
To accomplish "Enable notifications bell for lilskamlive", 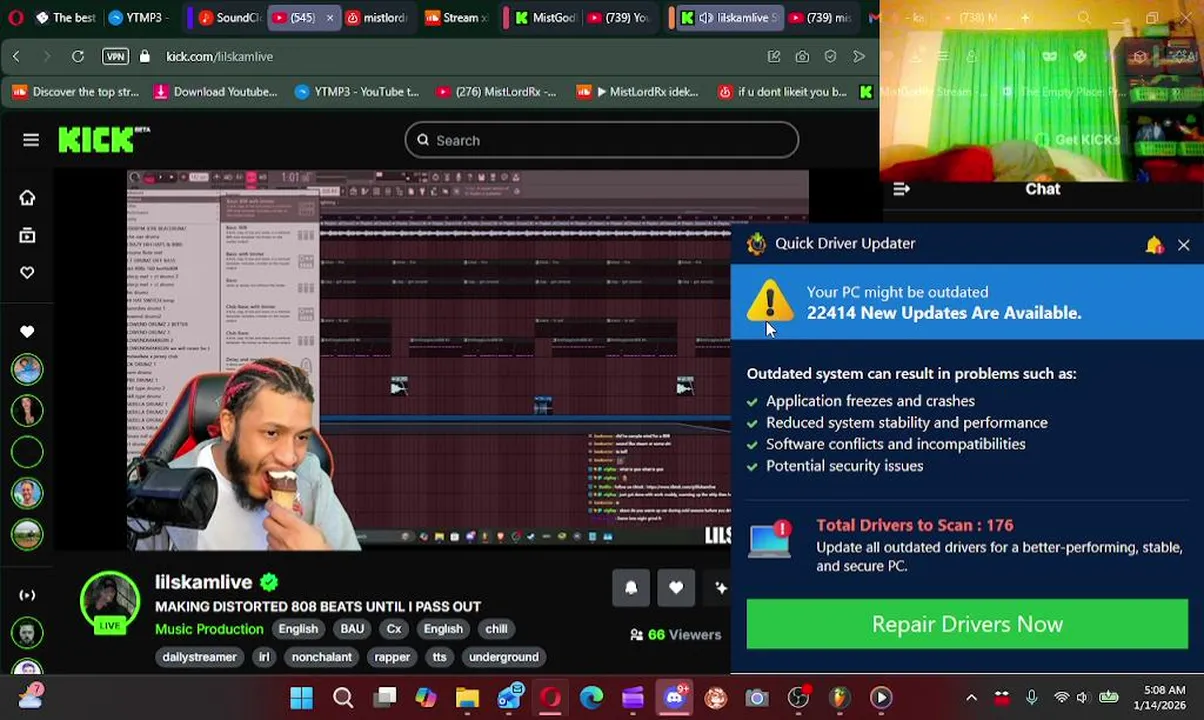I will pyautogui.click(x=631, y=588).
